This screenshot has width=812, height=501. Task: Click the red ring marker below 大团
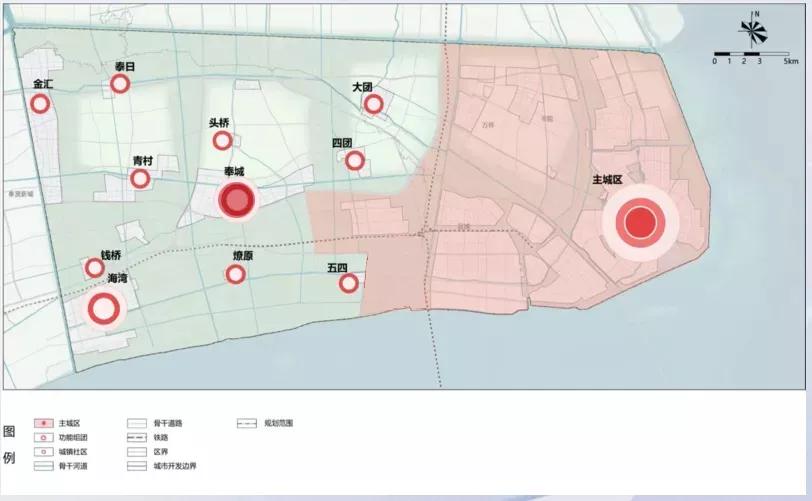pyautogui.click(x=373, y=104)
